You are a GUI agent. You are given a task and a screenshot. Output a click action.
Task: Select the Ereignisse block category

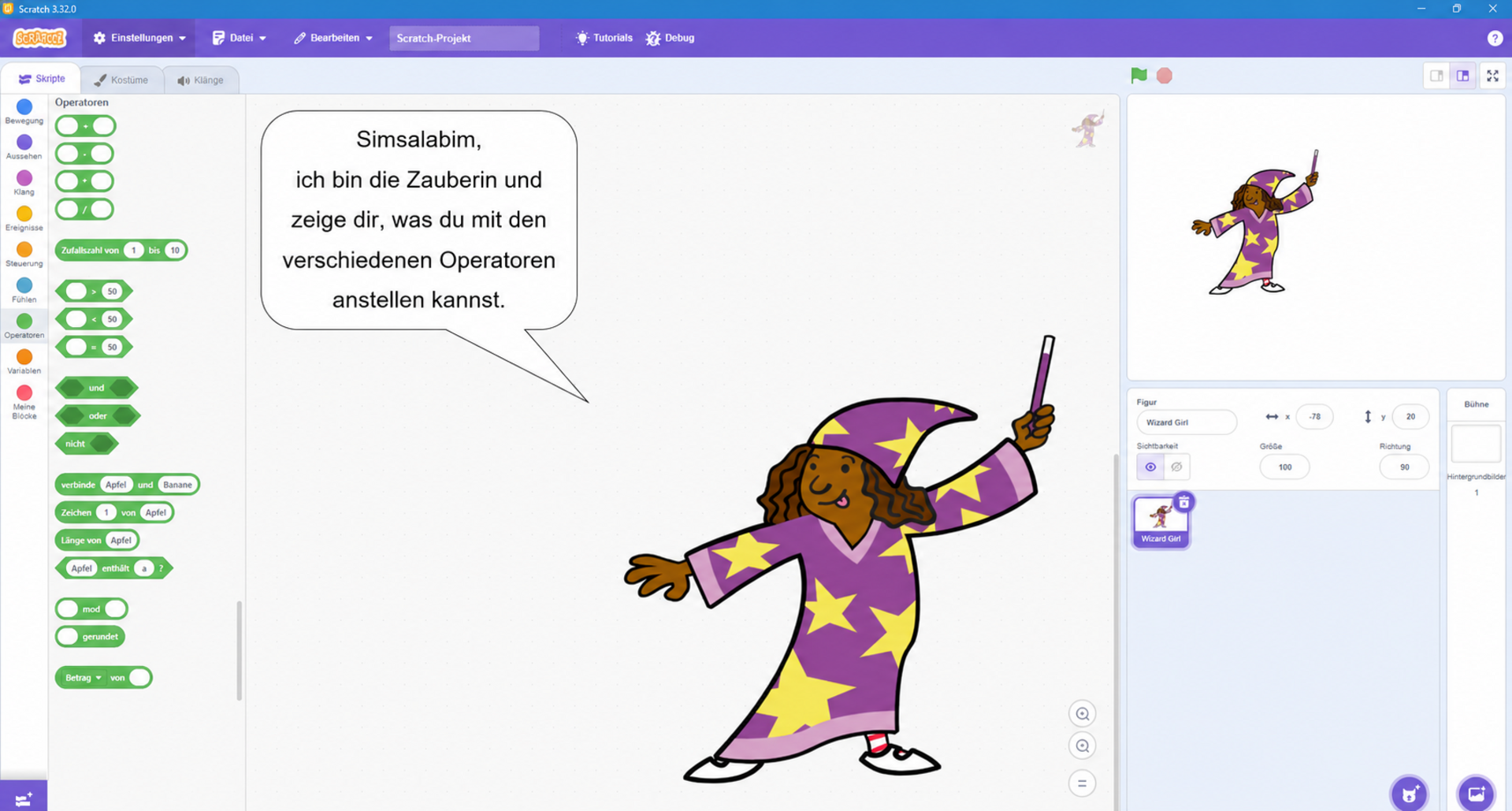24,218
